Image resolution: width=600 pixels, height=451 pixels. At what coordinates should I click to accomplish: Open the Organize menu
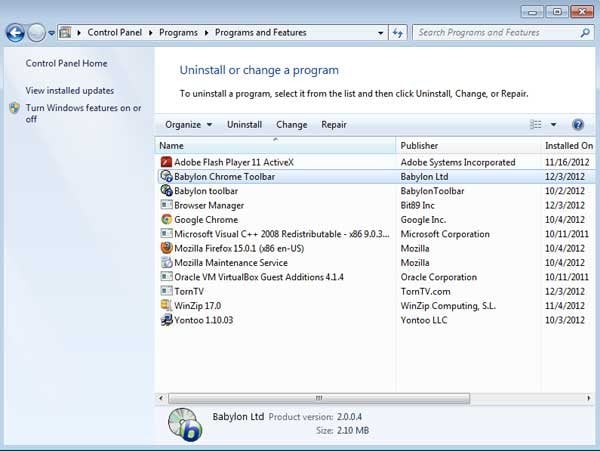188,125
